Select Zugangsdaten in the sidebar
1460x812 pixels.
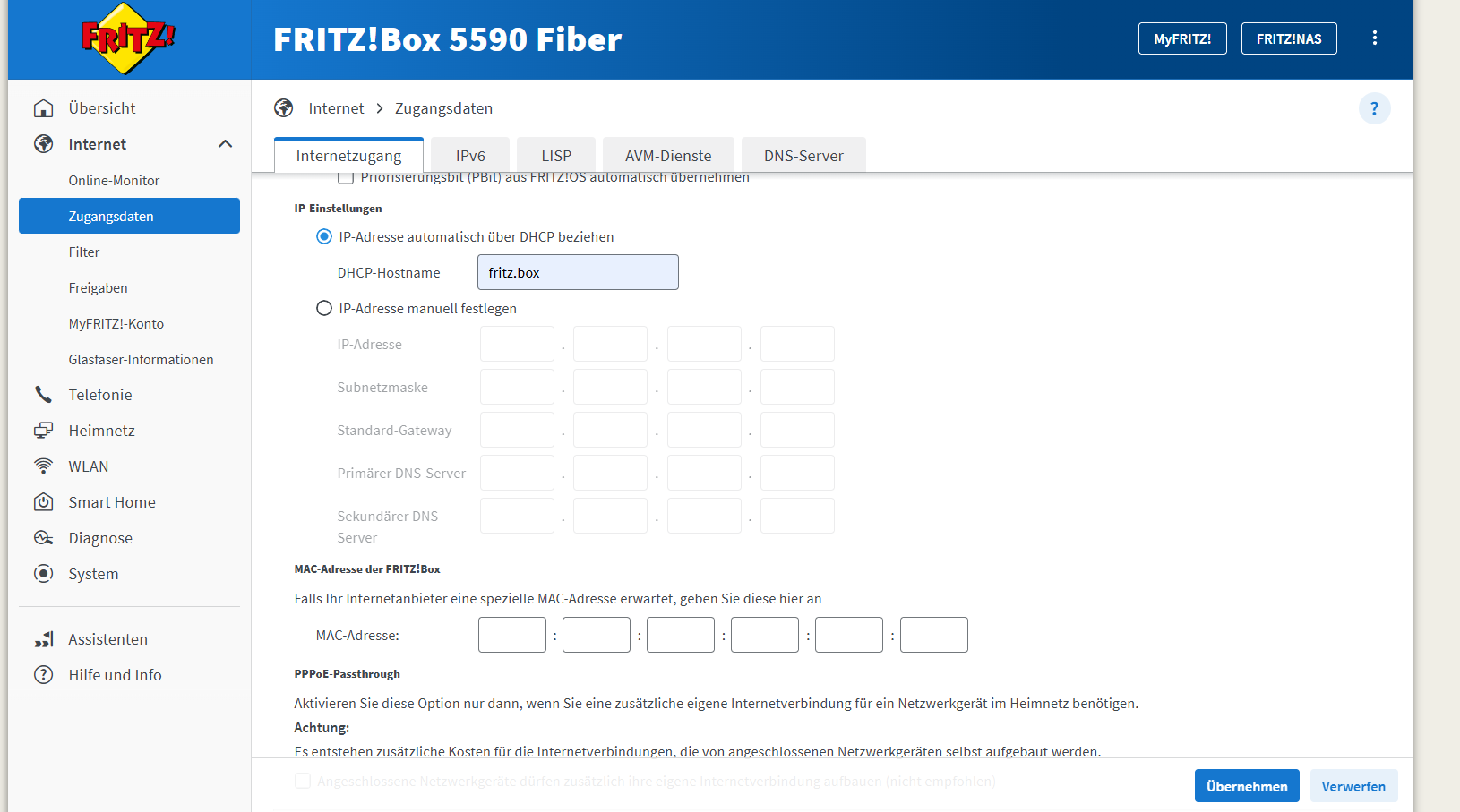coord(129,216)
